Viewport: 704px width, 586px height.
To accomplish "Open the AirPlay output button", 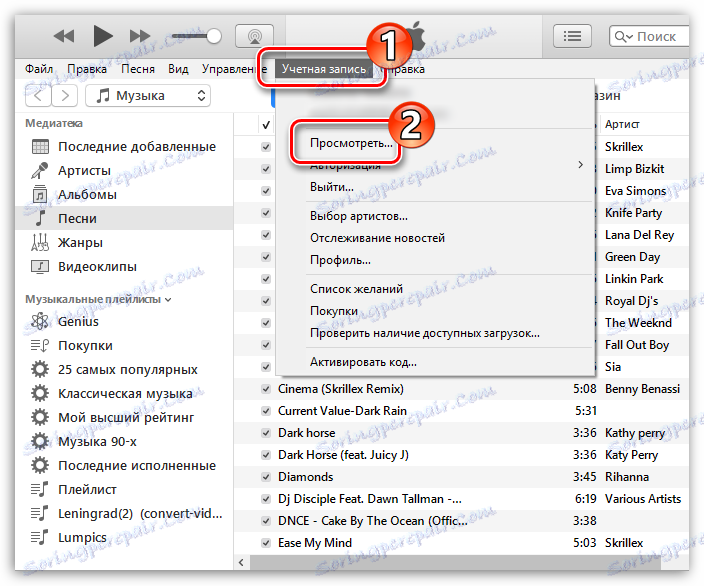I will coord(255,36).
